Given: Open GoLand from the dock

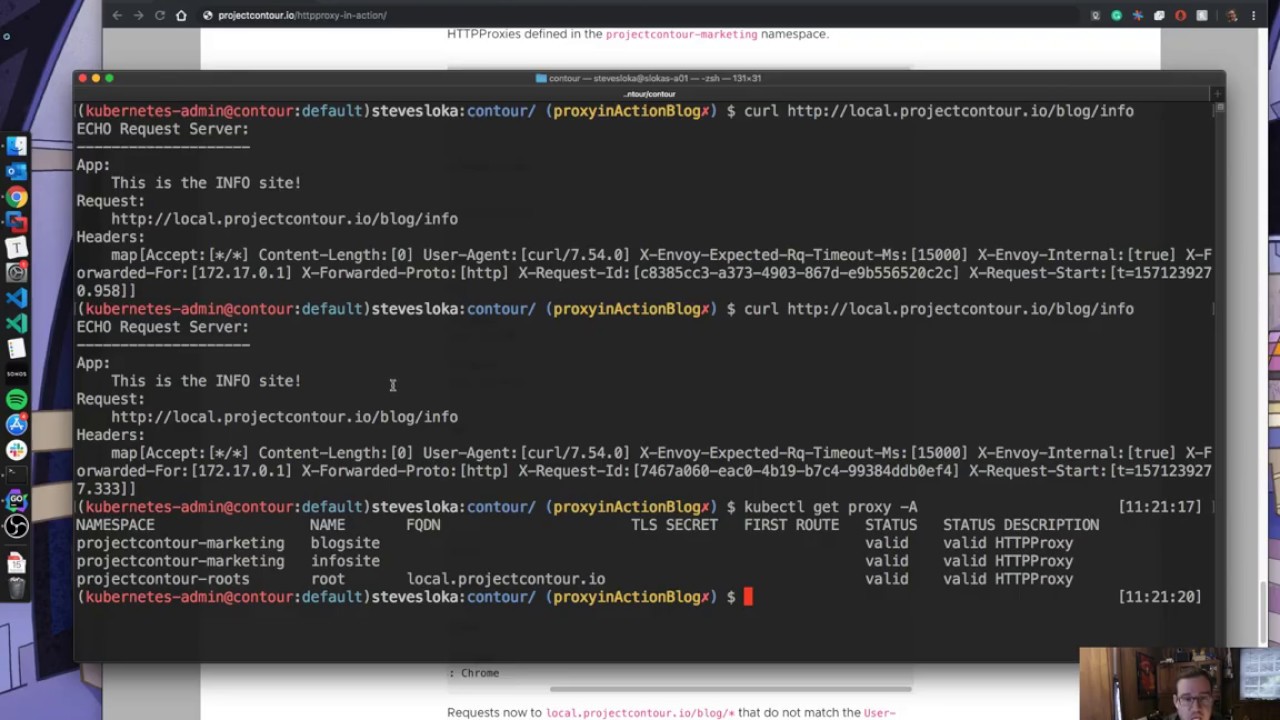Looking at the screenshot, I should 16,500.
